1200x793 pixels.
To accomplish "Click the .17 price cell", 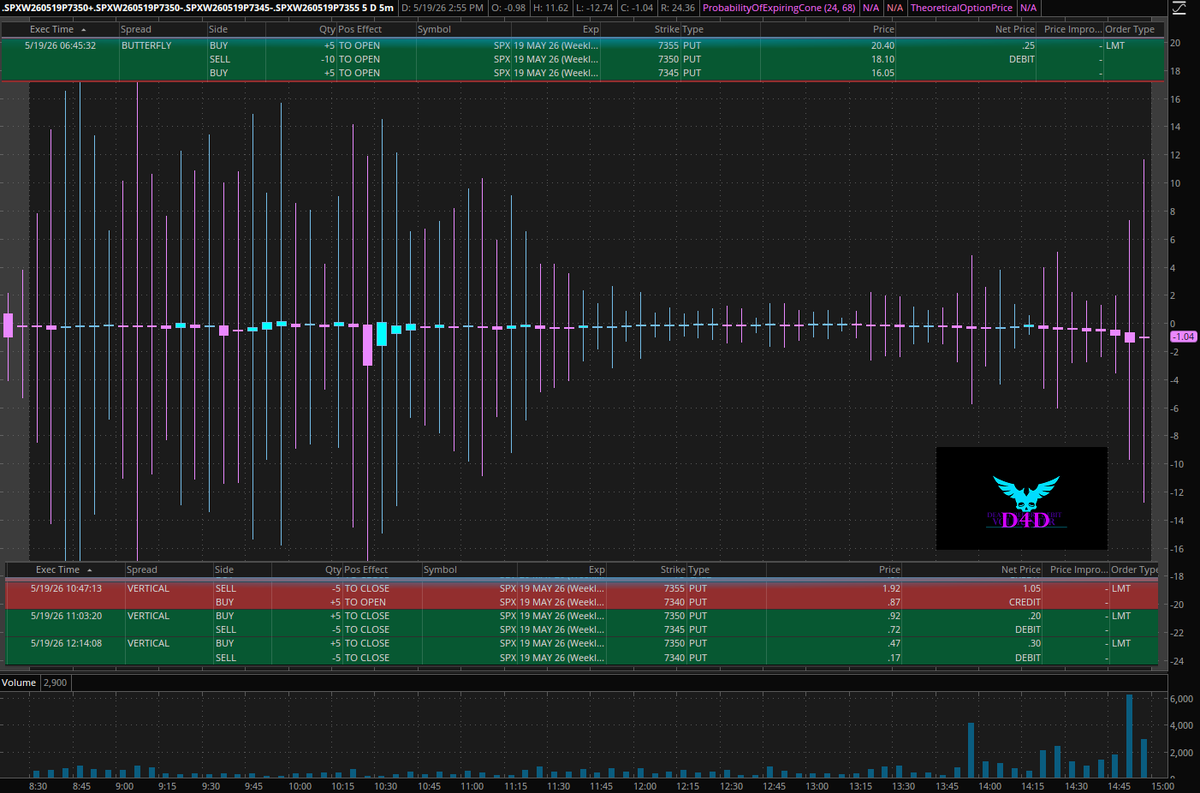I will pyautogui.click(x=893, y=658).
